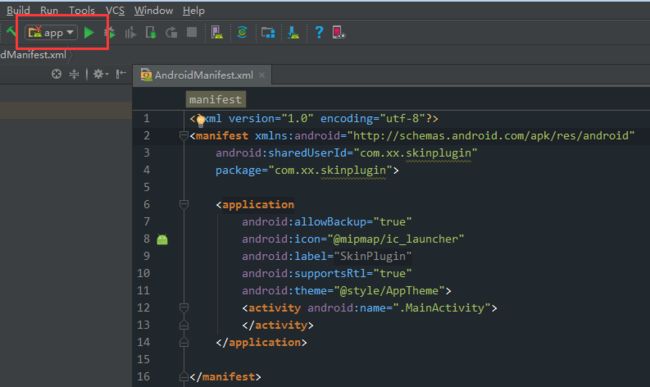Open the project panel gear settings menu
The image size is (650, 387).
[100, 74]
